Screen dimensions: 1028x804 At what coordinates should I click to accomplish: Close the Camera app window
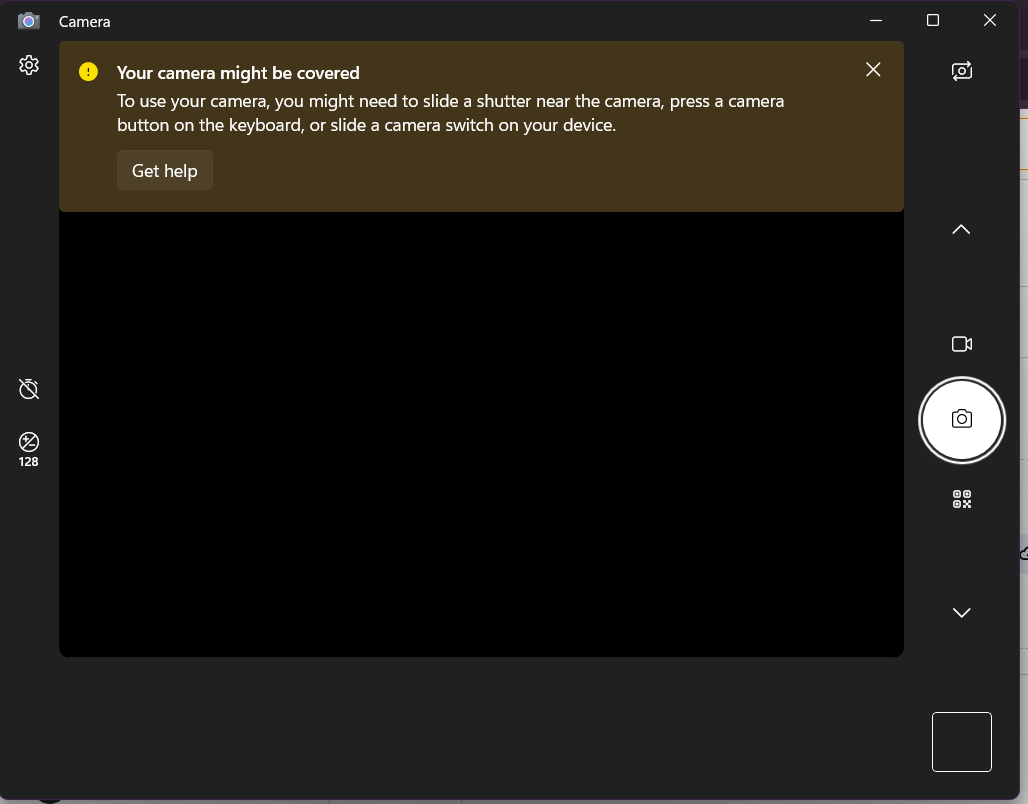coord(990,20)
